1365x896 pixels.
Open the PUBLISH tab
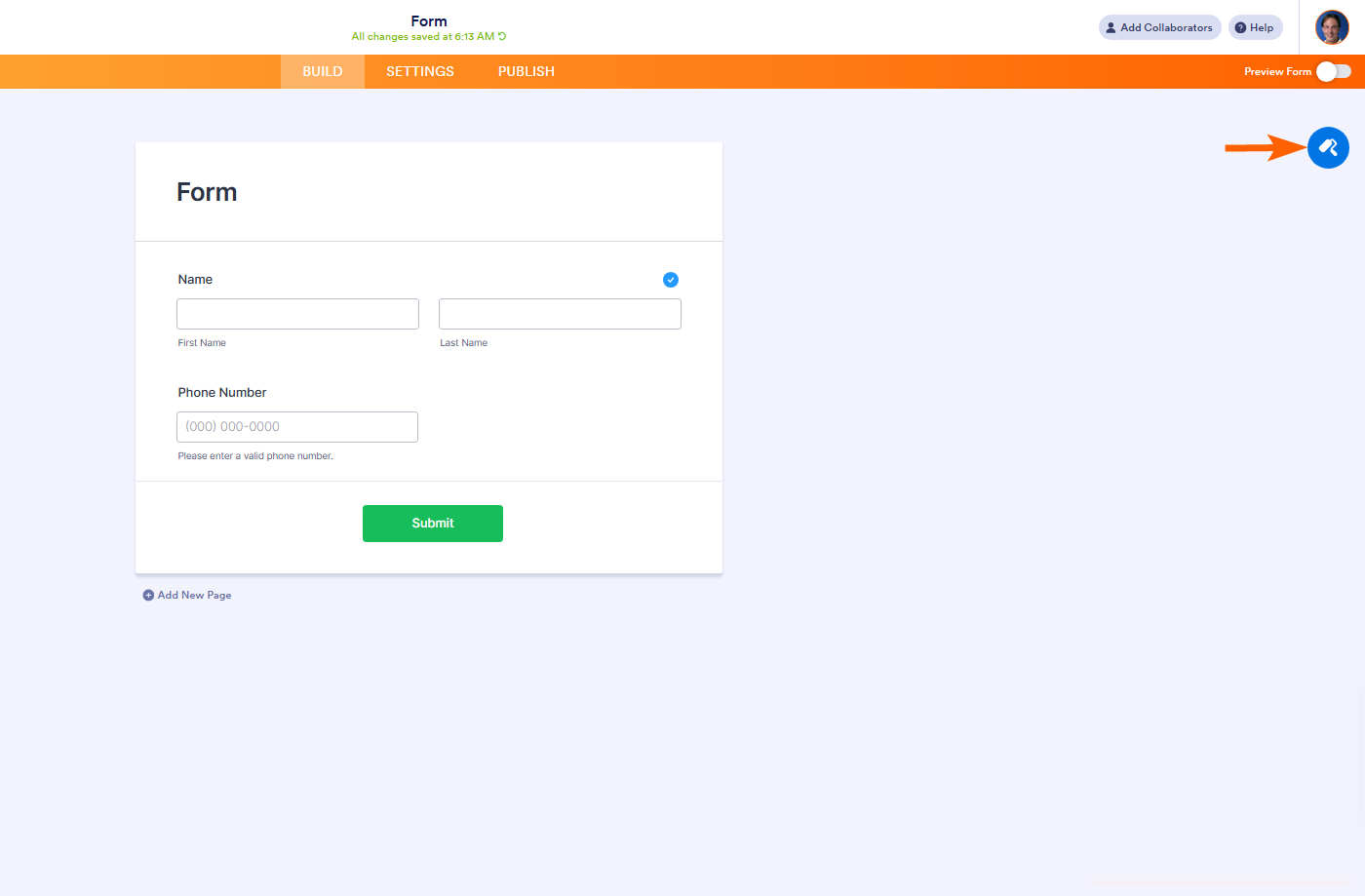click(526, 71)
